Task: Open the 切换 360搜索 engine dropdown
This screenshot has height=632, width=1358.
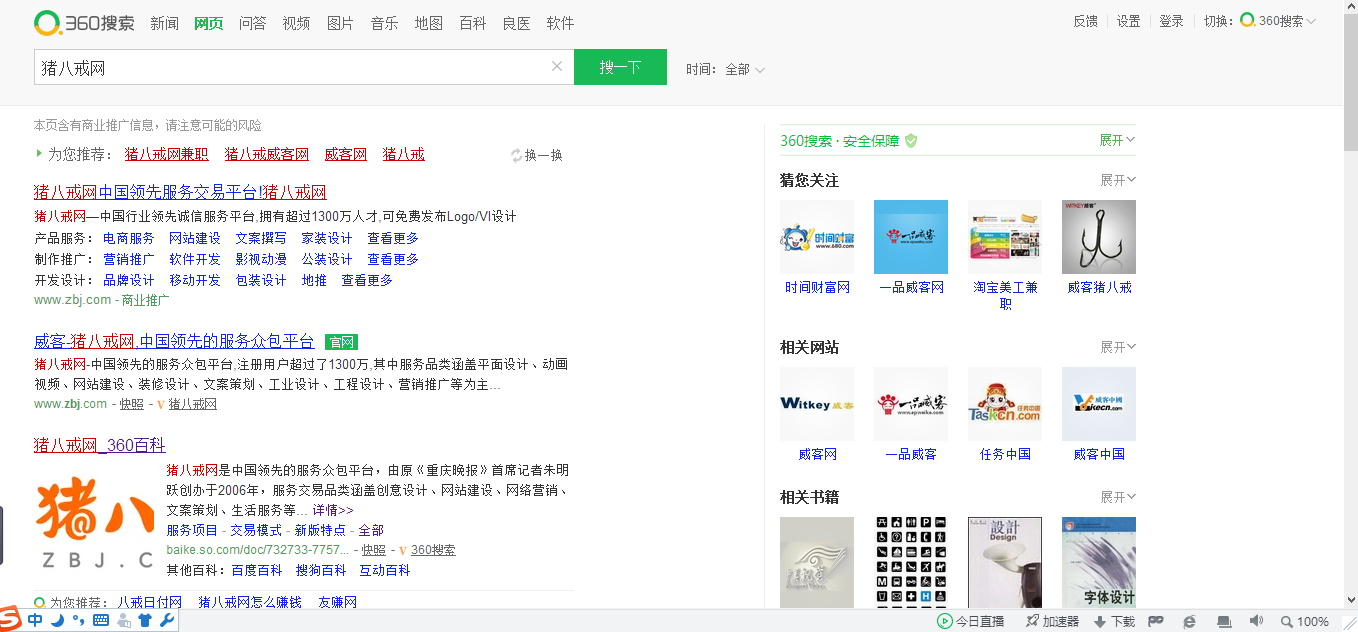Action: pos(1259,21)
